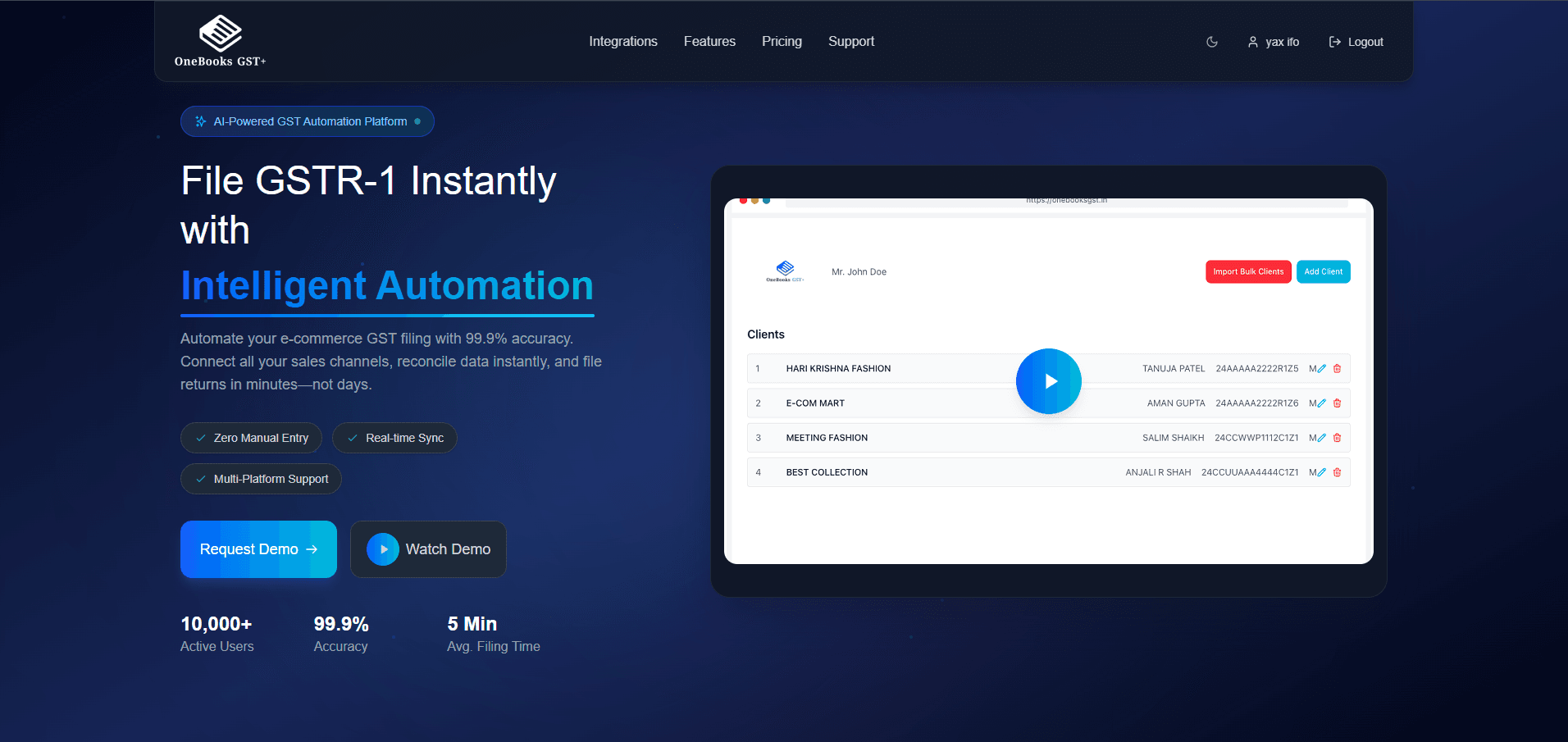Viewport: 1568px width, 742px height.
Task: Click the Import Bulk Clients button
Action: [1248, 271]
